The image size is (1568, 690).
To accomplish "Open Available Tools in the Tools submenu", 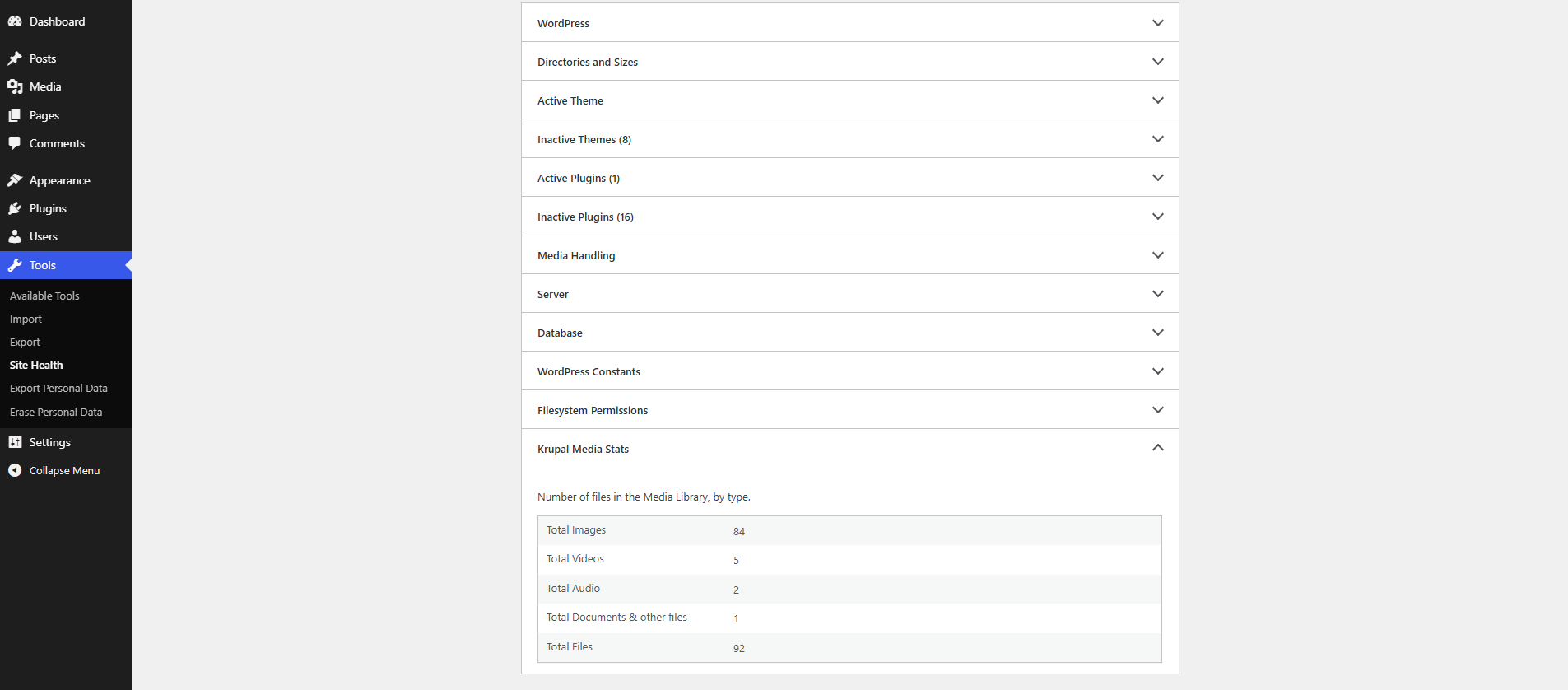I will click(44, 296).
